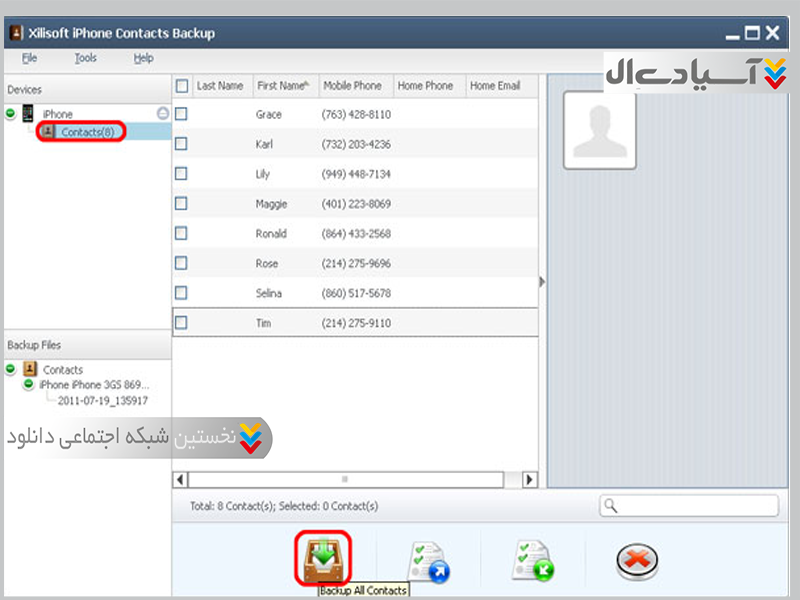
Task: Sort contacts by First Name column header
Action: tap(280, 86)
